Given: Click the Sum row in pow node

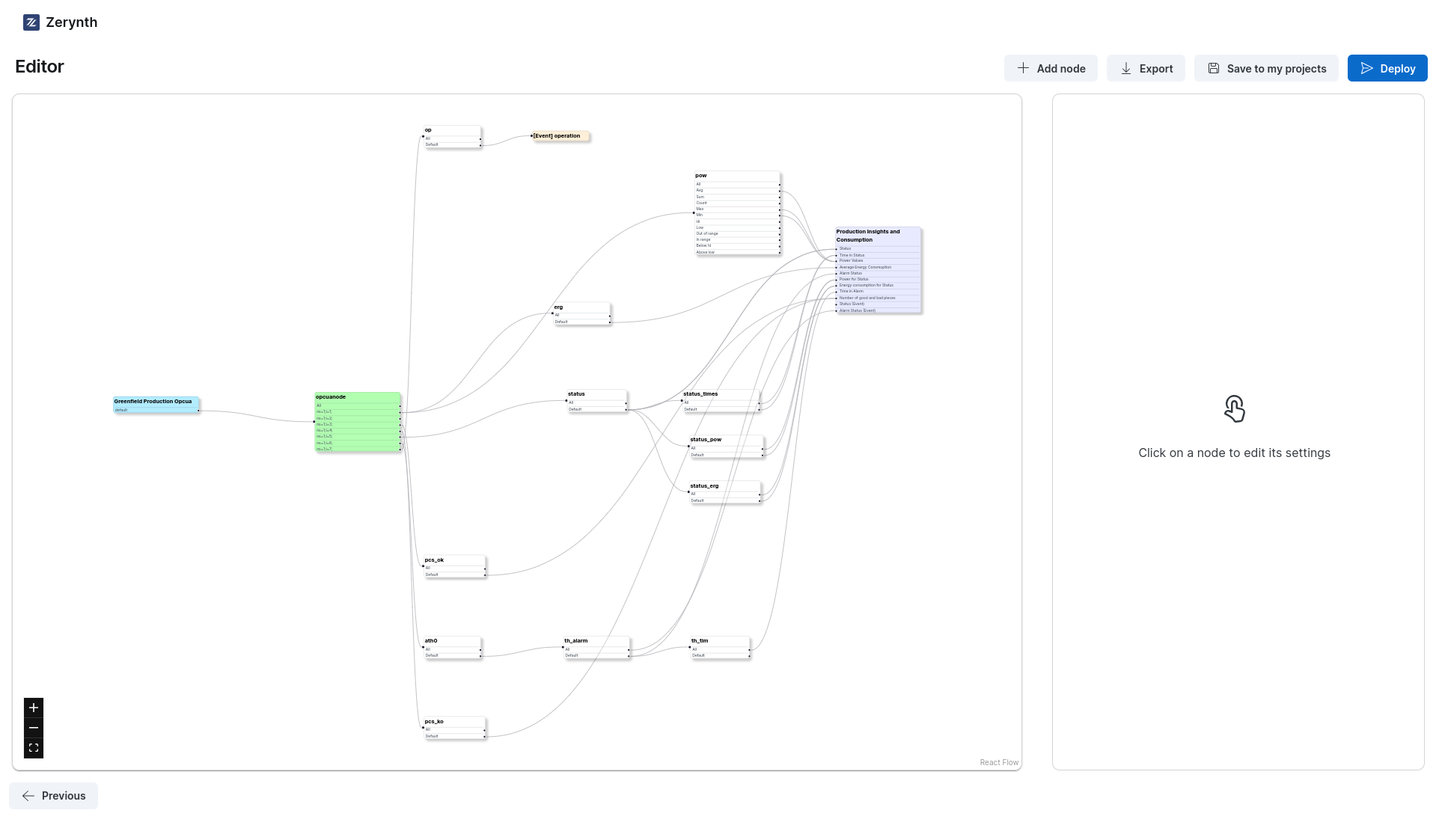Looking at the screenshot, I should tap(737, 197).
